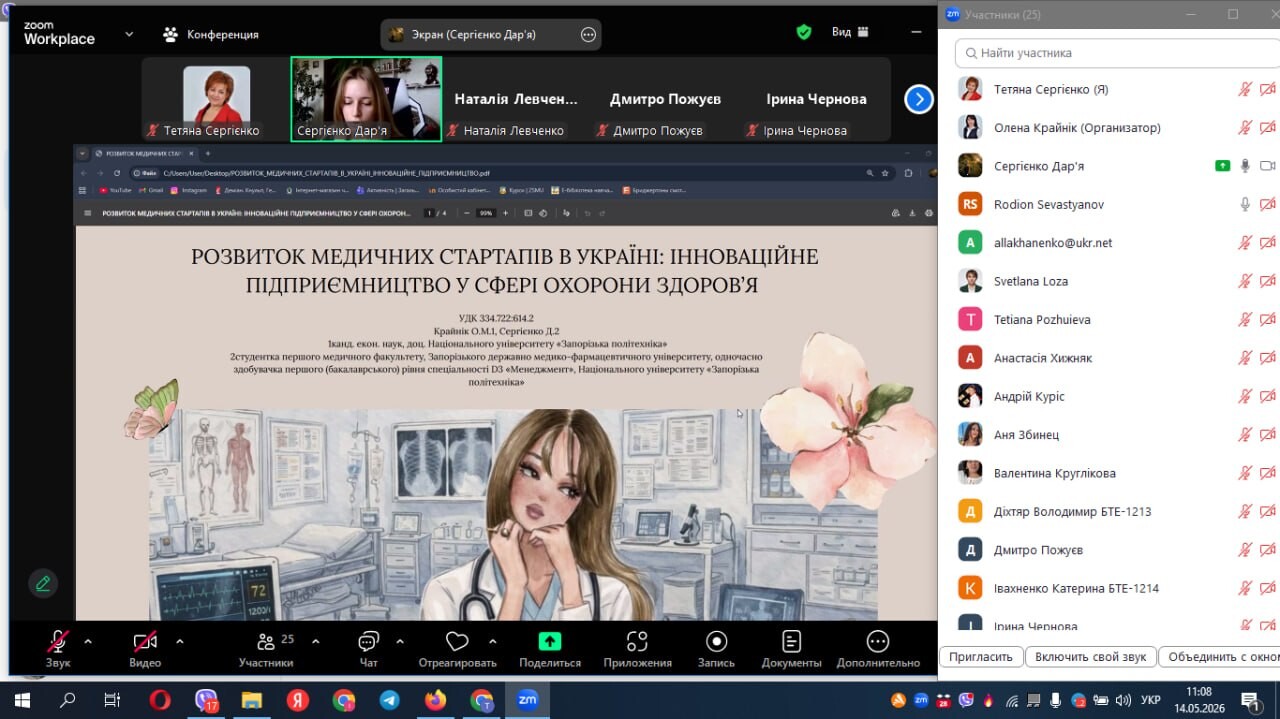
Task: Open the Документы documents icon
Action: point(791,641)
